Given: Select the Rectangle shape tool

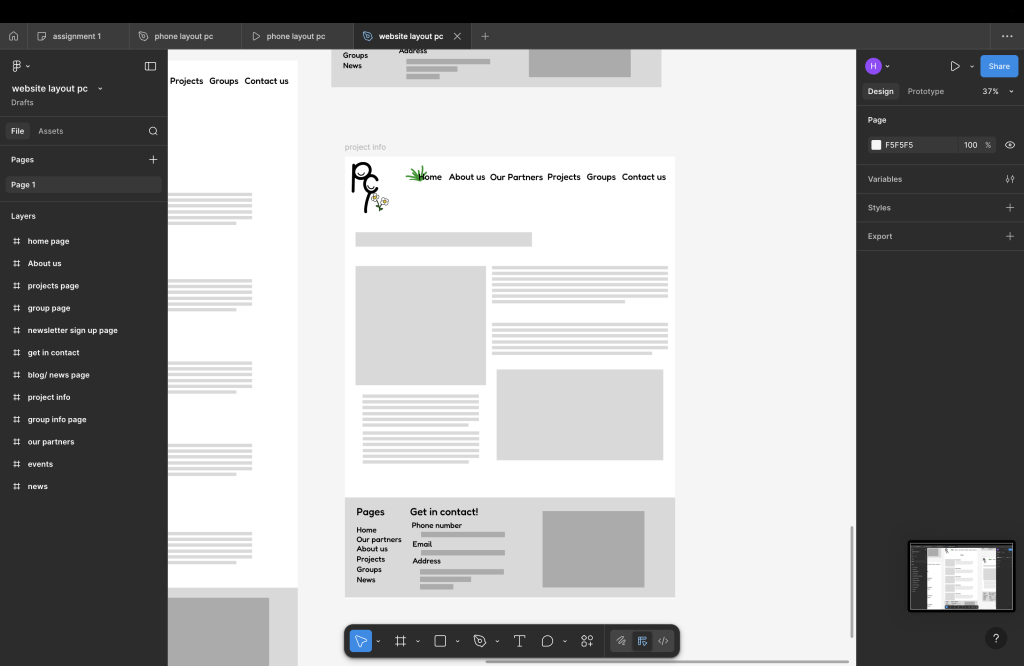Looking at the screenshot, I should coord(440,641).
